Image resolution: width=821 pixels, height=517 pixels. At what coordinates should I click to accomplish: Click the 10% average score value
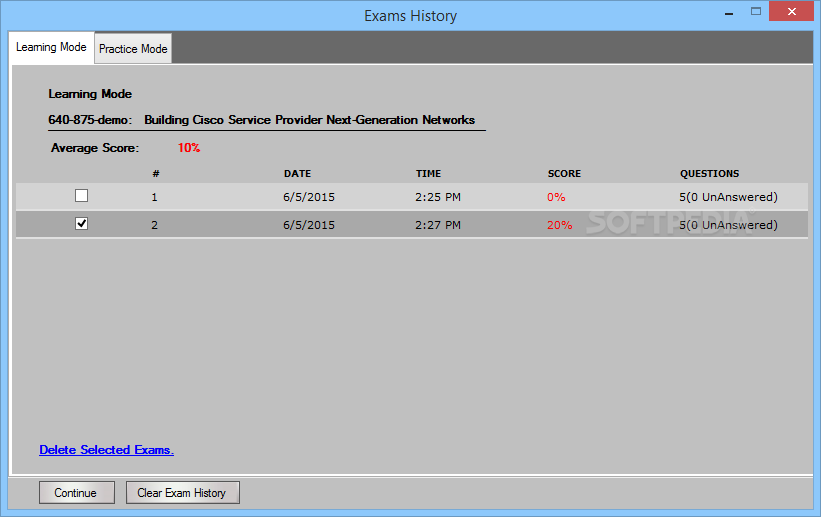[189, 148]
